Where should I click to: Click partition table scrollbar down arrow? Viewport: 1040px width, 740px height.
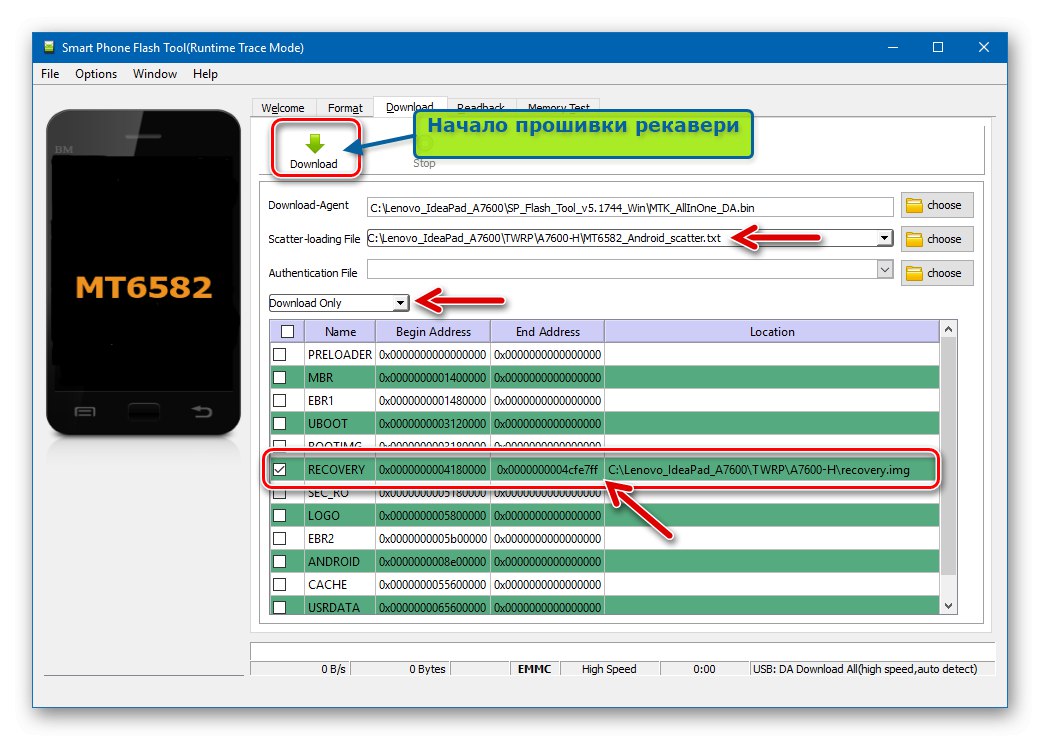(948, 606)
